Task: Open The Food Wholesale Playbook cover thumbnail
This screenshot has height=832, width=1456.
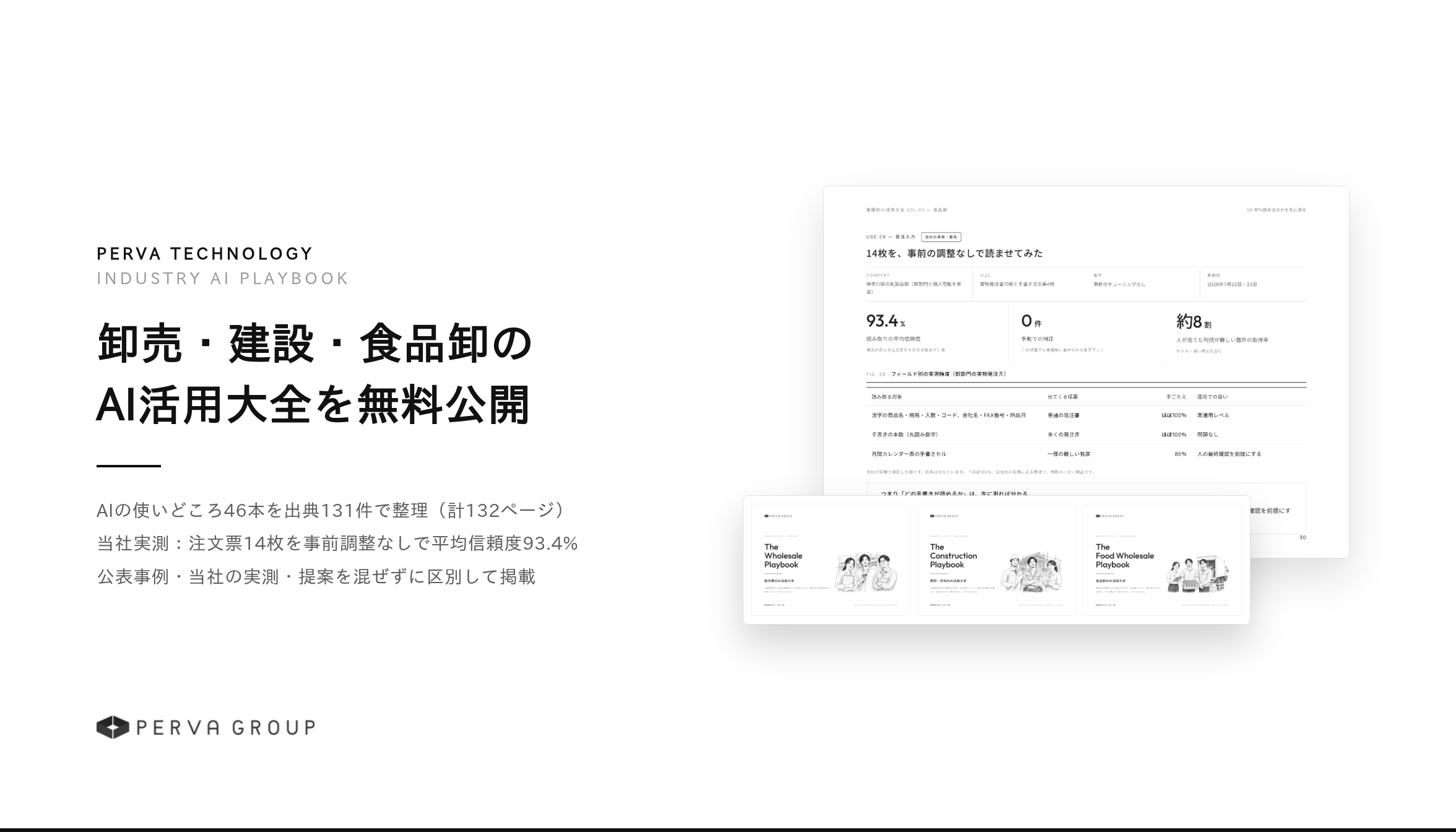Action: [x=1162, y=560]
